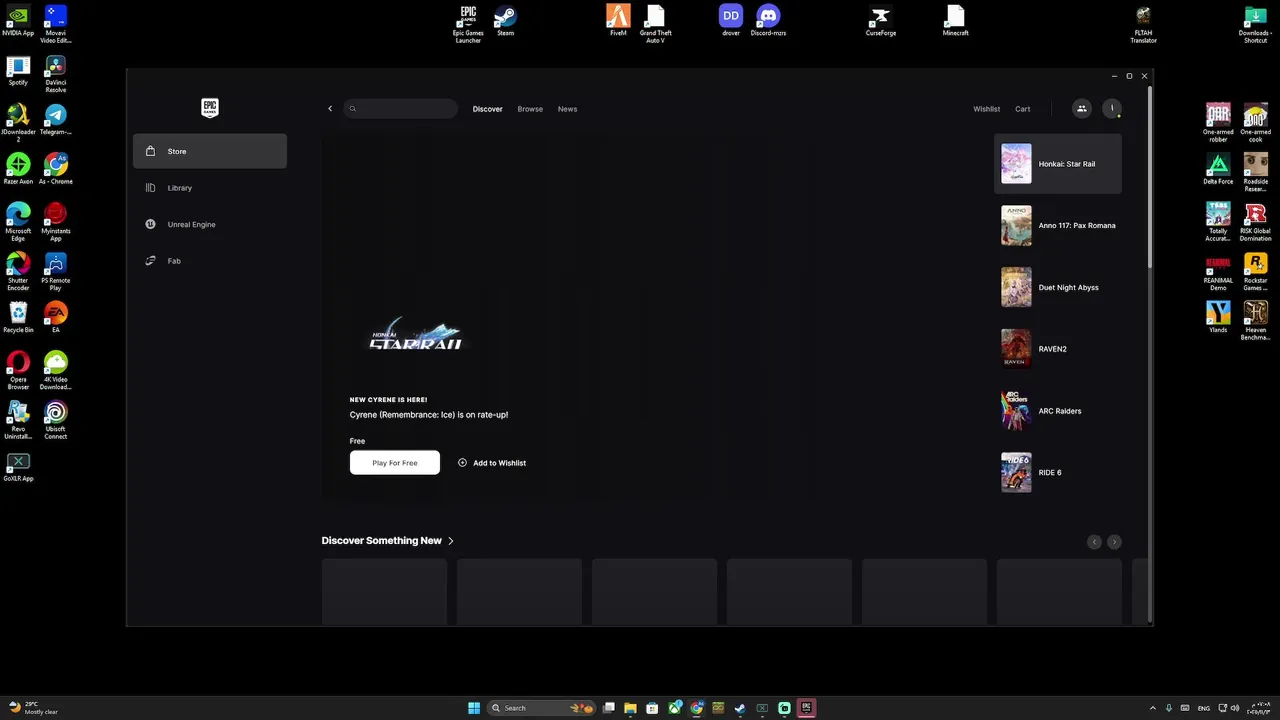Screen dimensions: 1280x720
Task: Open Task View on the taskbar
Action: [x=608, y=708]
